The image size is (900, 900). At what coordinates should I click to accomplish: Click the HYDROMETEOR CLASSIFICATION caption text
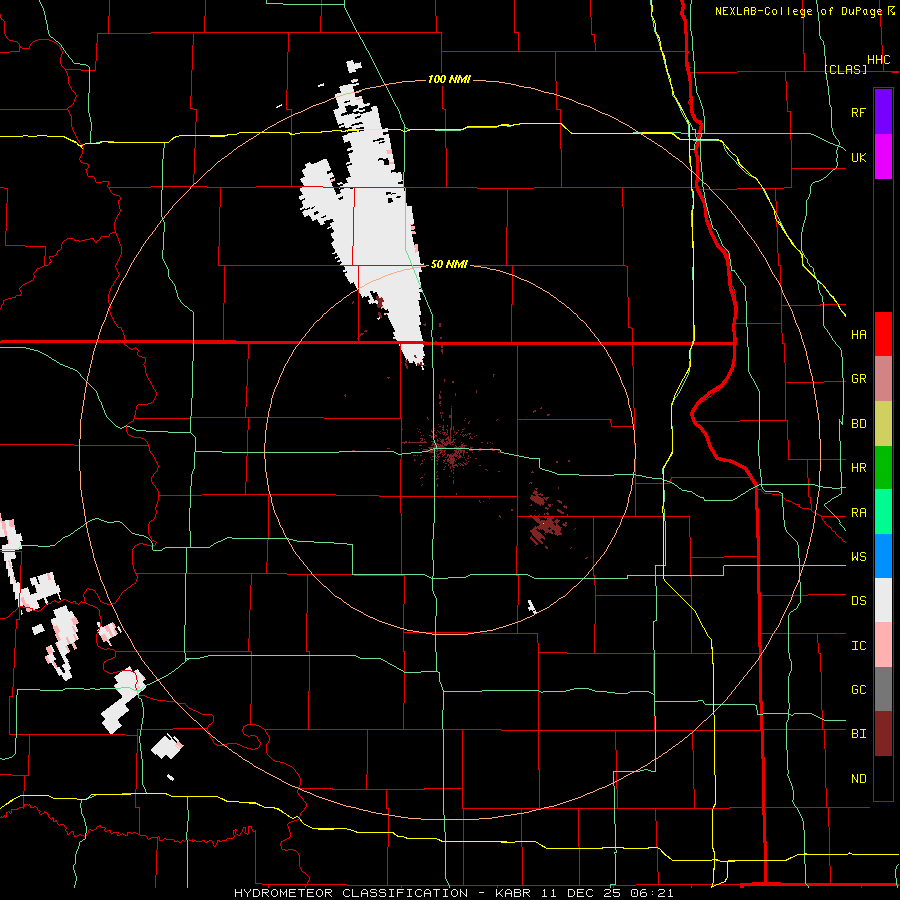pos(351,893)
